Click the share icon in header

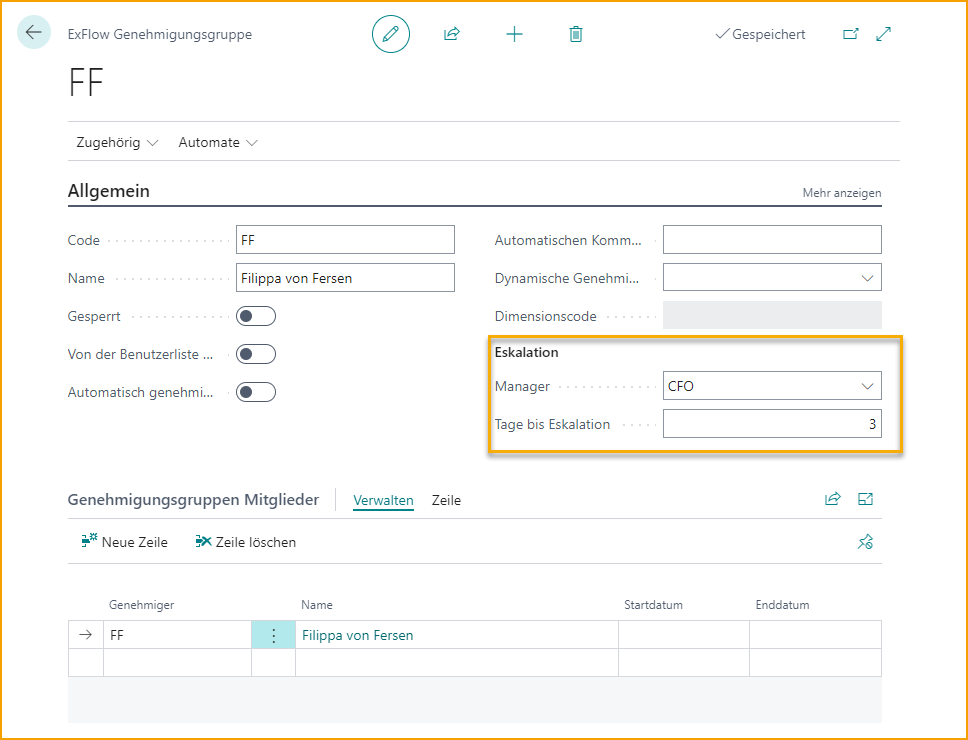pos(452,34)
